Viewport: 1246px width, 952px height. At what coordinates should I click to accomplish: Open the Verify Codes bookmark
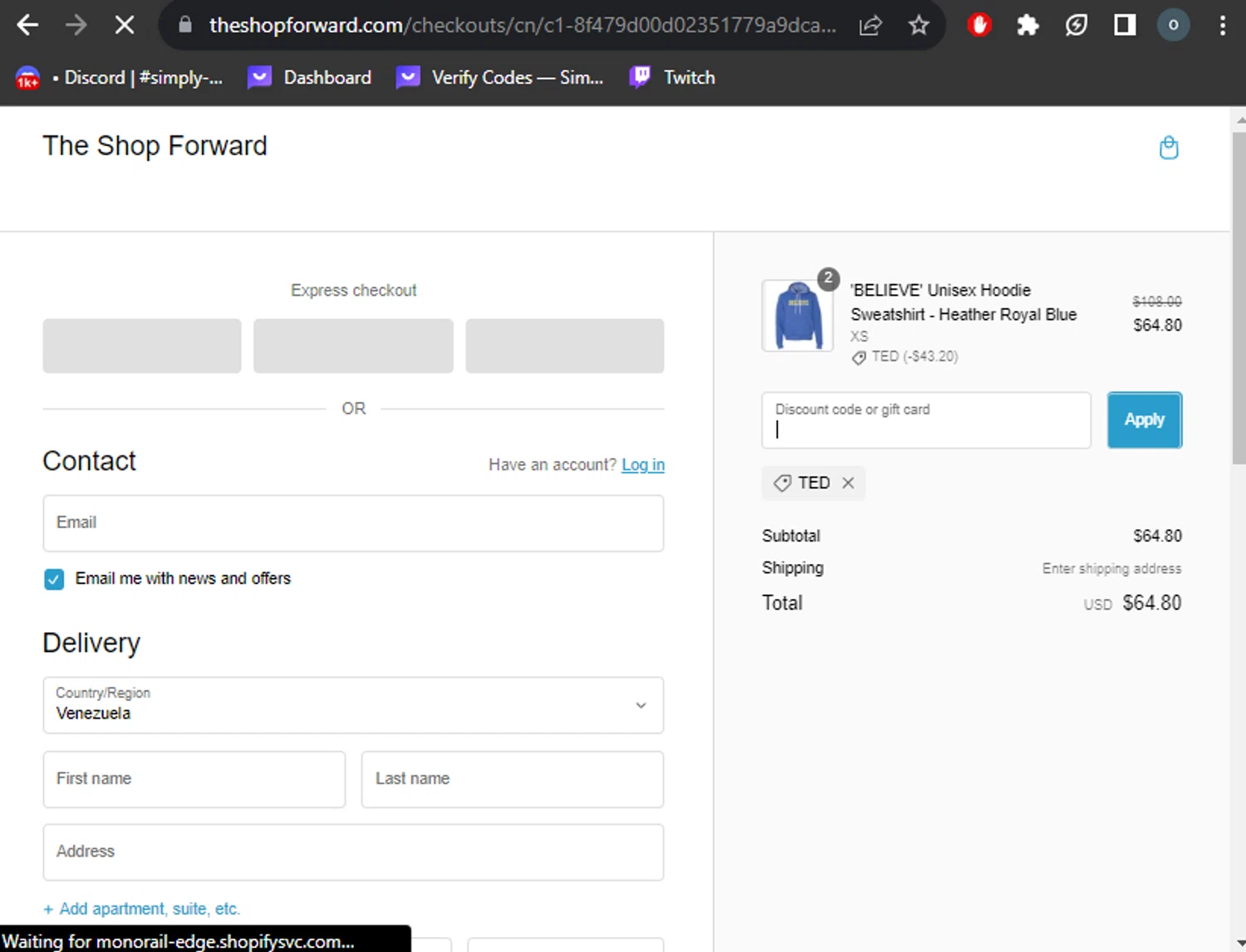pos(501,77)
